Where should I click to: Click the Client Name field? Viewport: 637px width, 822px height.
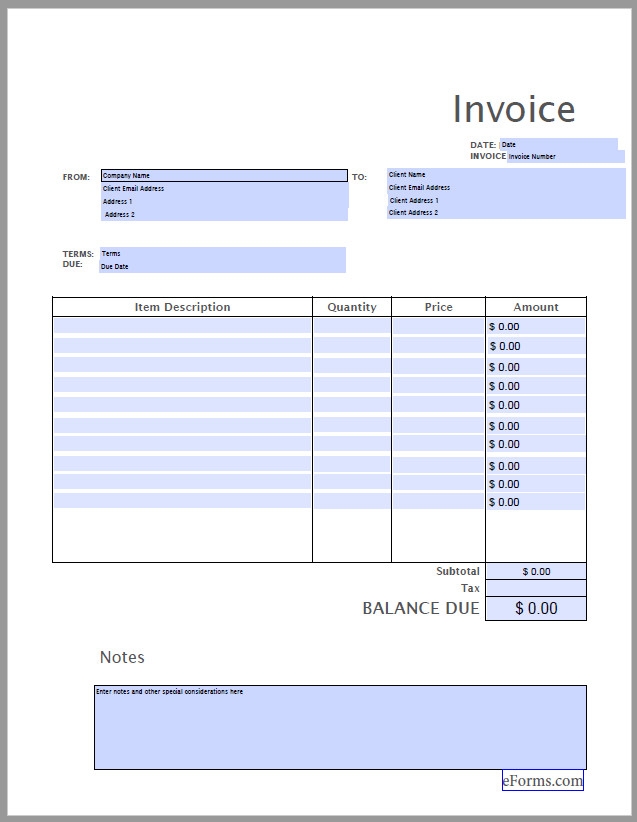[505, 175]
